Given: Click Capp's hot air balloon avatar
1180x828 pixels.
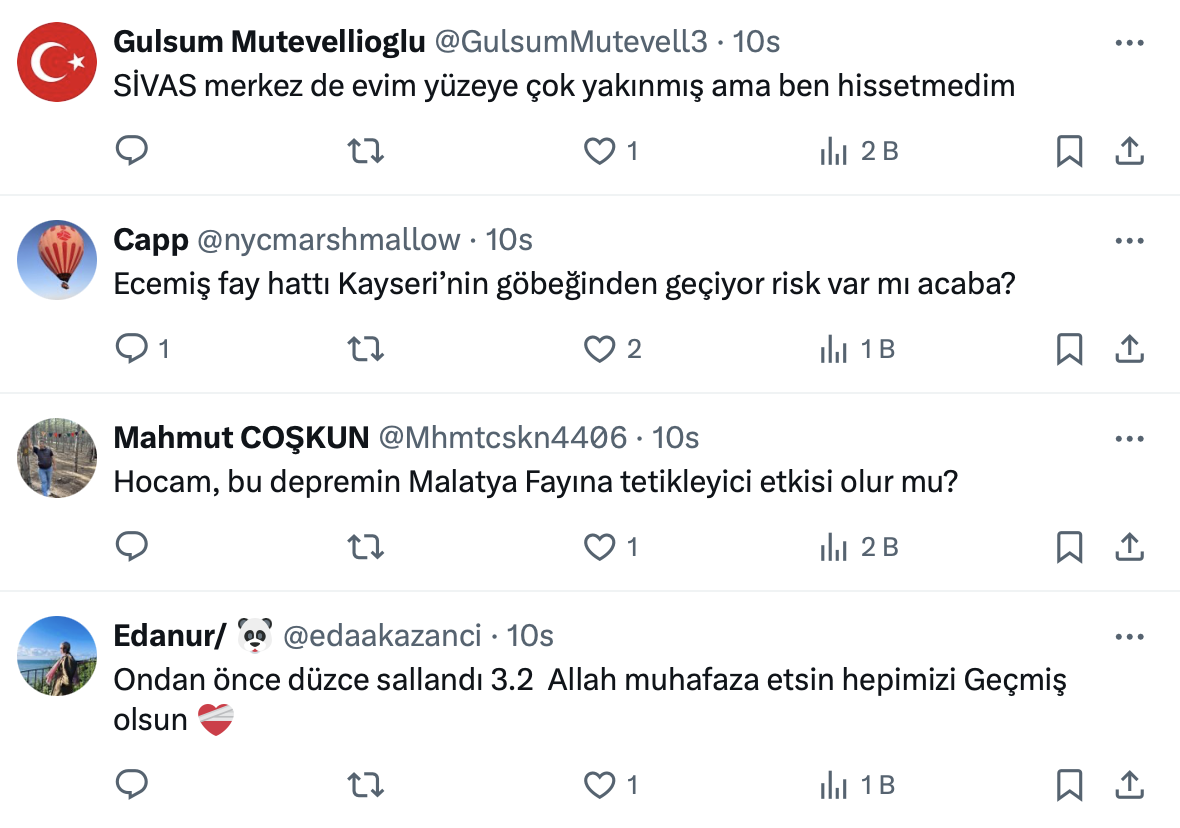Looking at the screenshot, I should (57, 259).
